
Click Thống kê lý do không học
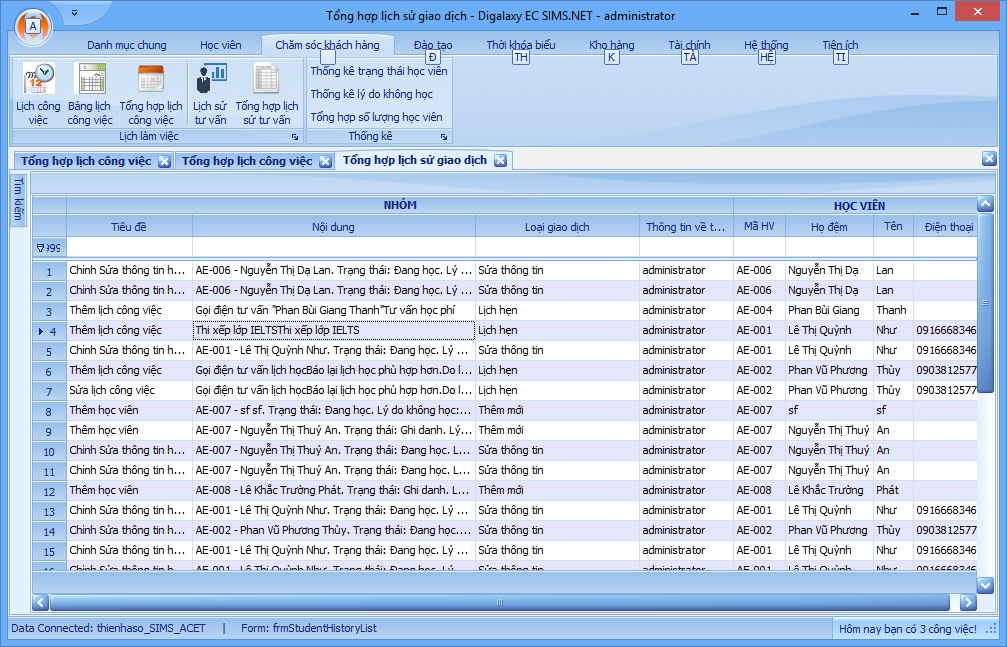pyautogui.click(x=371, y=94)
